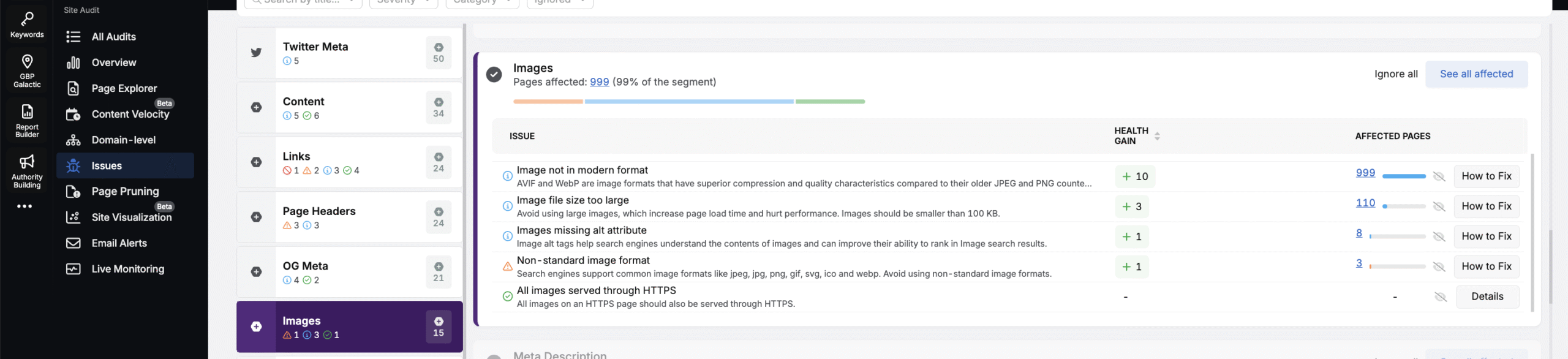This screenshot has height=359, width=1568.
Task: Hide the All images served through HTTPS row
Action: point(1441,297)
